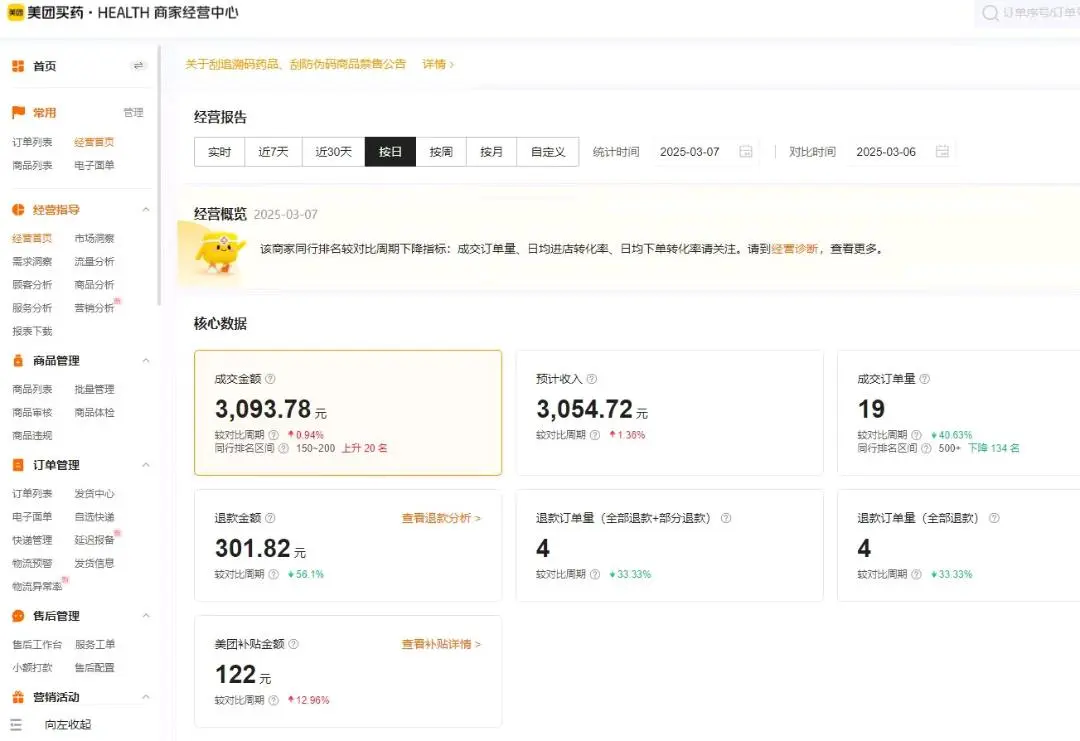Click the order search magnifier icon
The height and width of the screenshot is (741, 1080).
[x=990, y=13]
